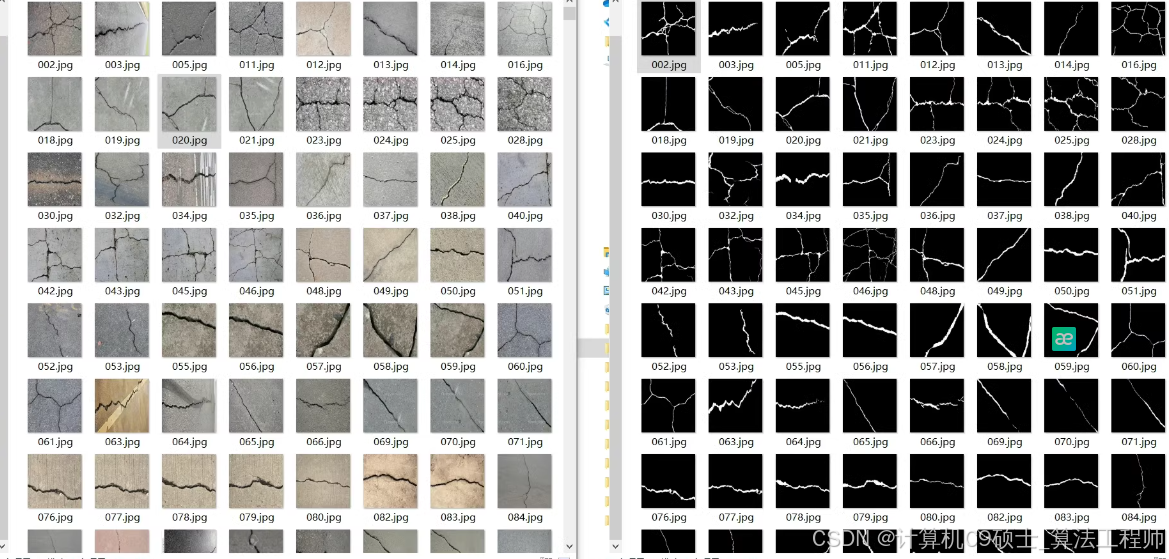Select photo thumbnail 076.jpg in left window

coord(54,481)
